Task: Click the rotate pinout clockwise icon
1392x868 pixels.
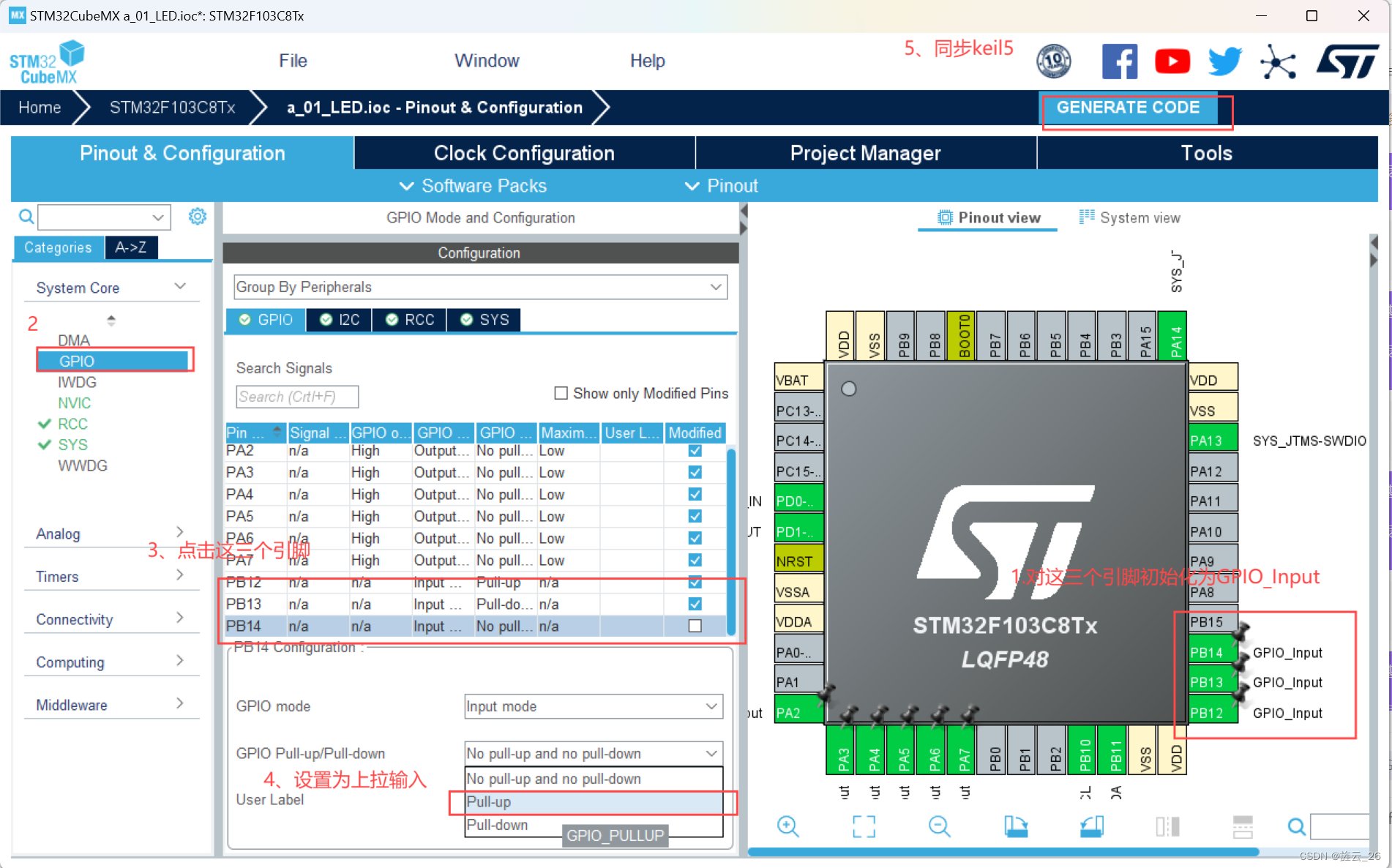Action: (1017, 826)
